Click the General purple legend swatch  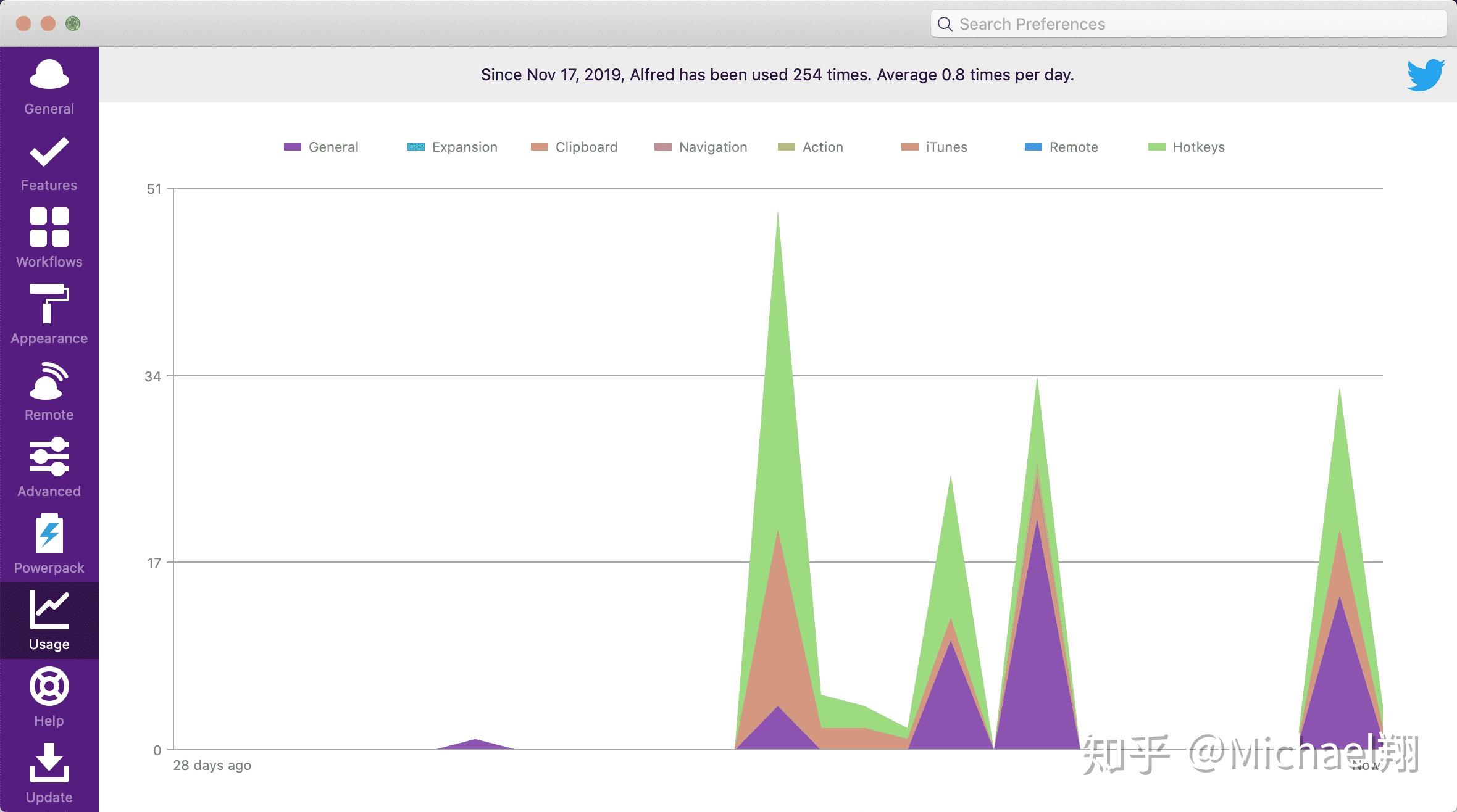tap(292, 147)
